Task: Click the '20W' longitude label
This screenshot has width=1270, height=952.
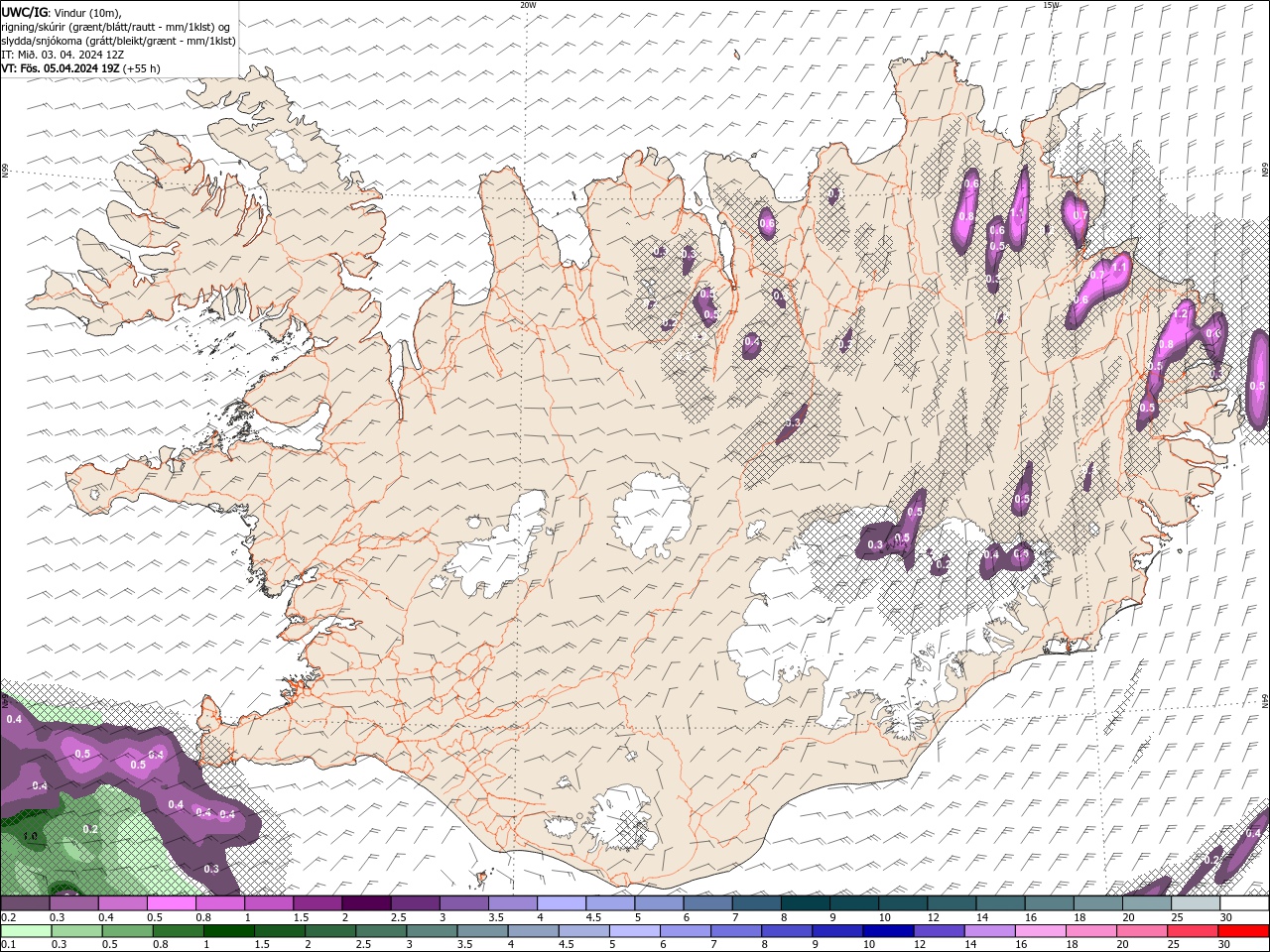Action: [x=528, y=5]
